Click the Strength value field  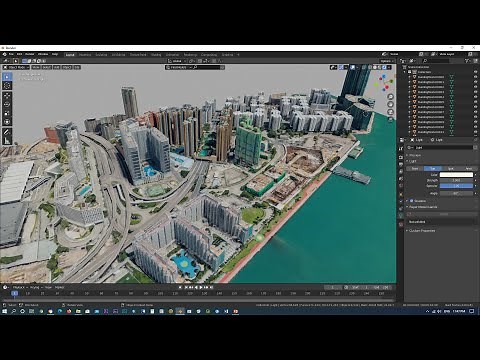click(456, 180)
